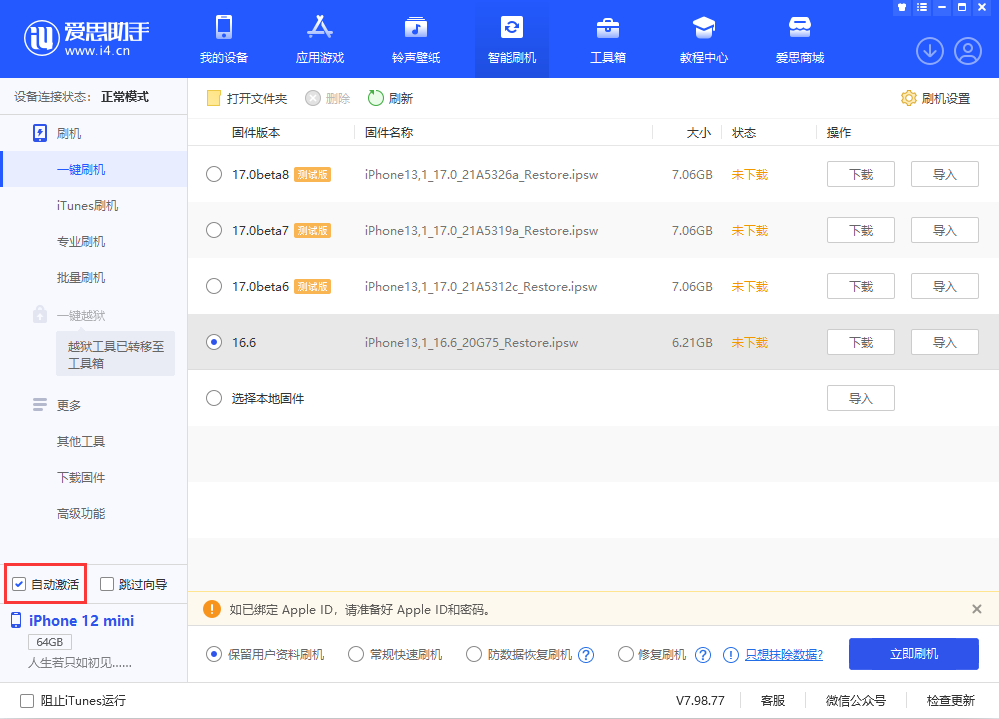Image resolution: width=999 pixels, height=719 pixels.
Task: Open the 工具箱 toolbox
Action: [607, 38]
